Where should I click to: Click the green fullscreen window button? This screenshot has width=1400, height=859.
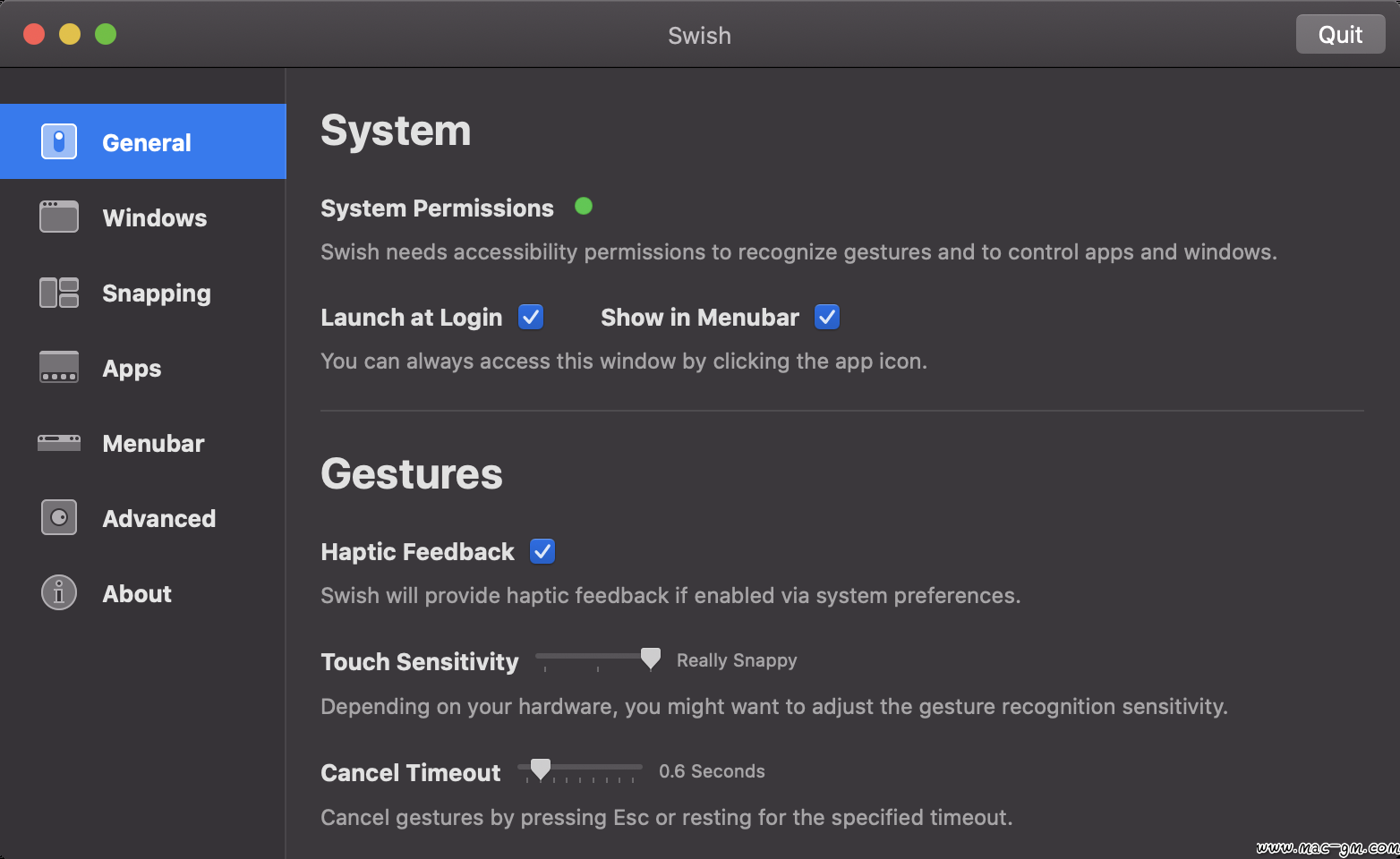[106, 34]
